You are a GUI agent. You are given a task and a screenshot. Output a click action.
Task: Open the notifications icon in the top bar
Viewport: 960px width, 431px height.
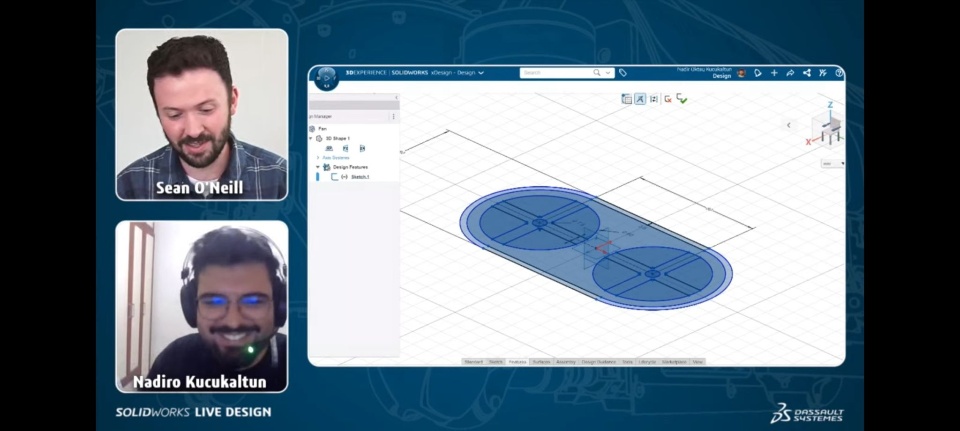coord(758,73)
